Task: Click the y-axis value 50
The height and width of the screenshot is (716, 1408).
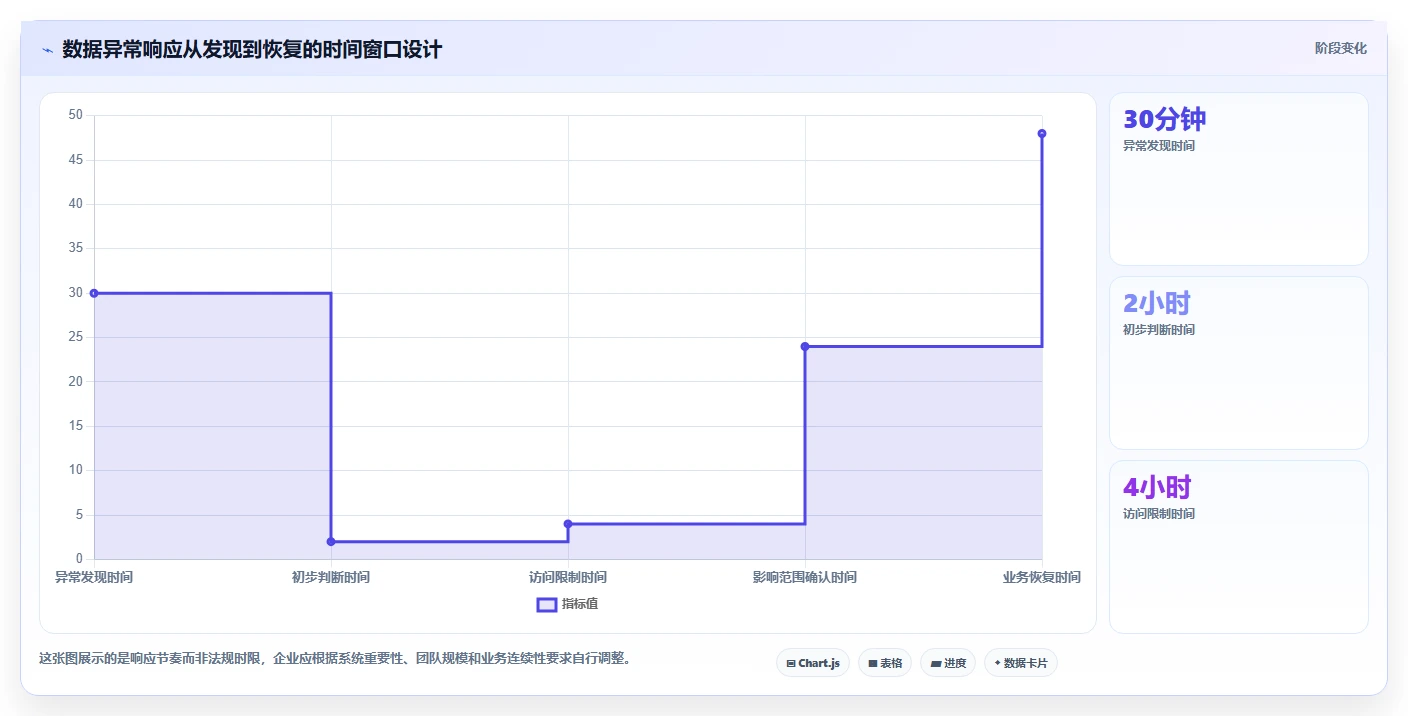Action: click(x=76, y=115)
